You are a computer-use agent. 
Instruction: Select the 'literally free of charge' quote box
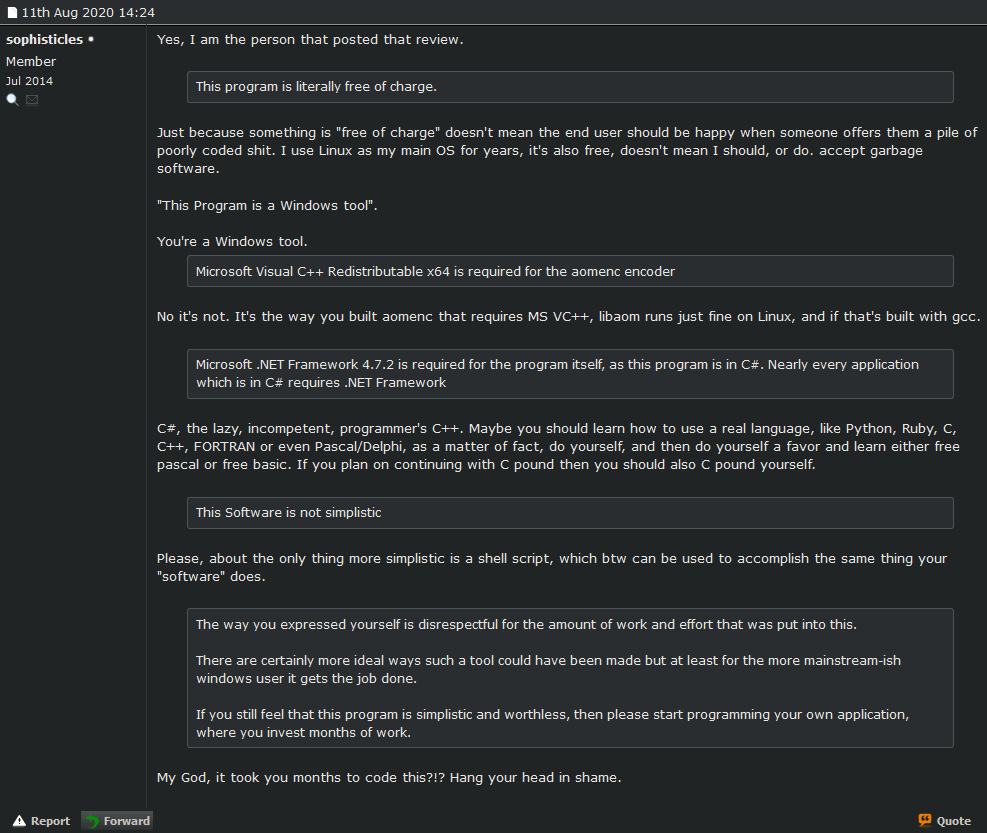click(x=570, y=87)
